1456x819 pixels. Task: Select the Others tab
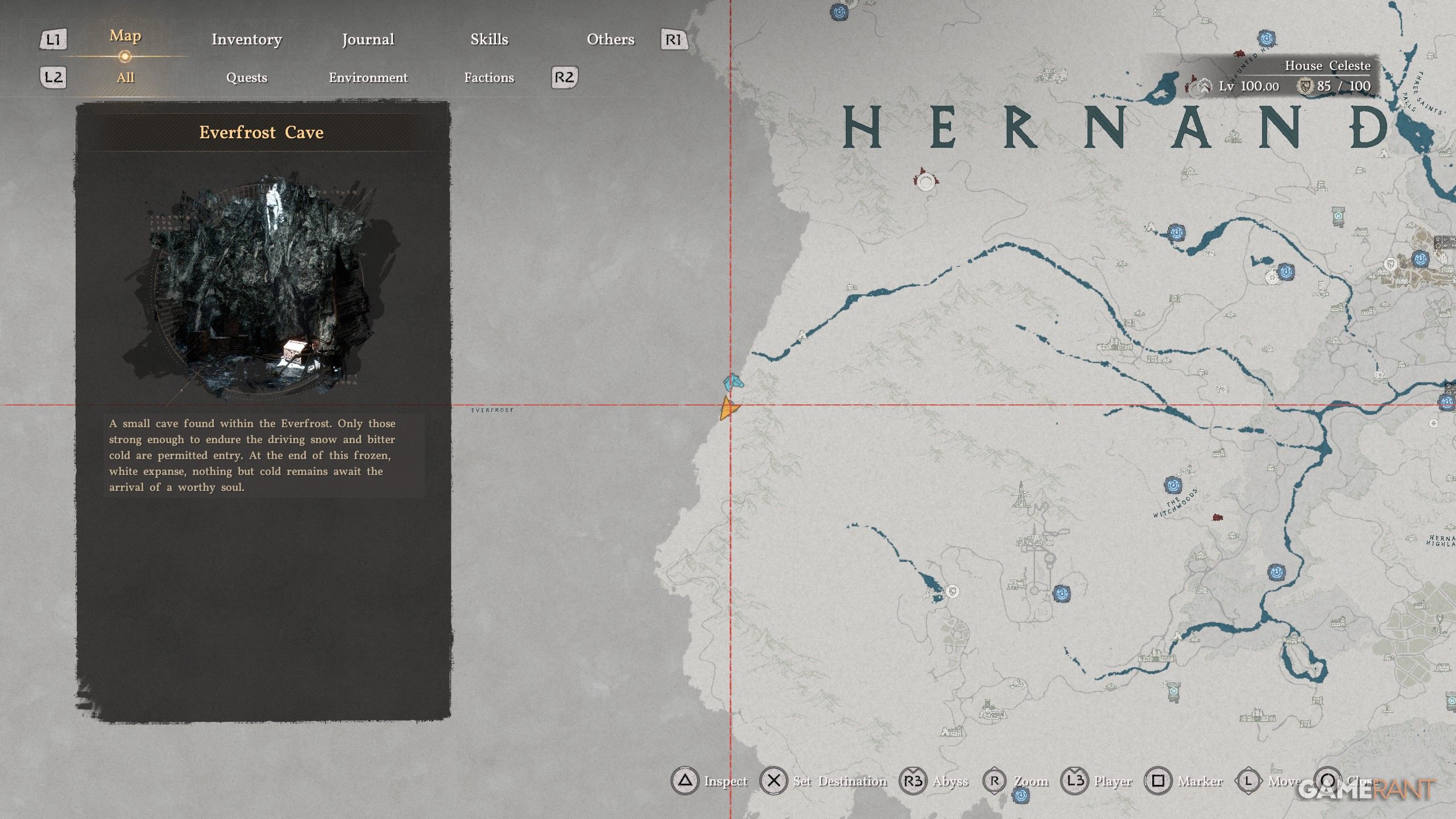pos(610,39)
